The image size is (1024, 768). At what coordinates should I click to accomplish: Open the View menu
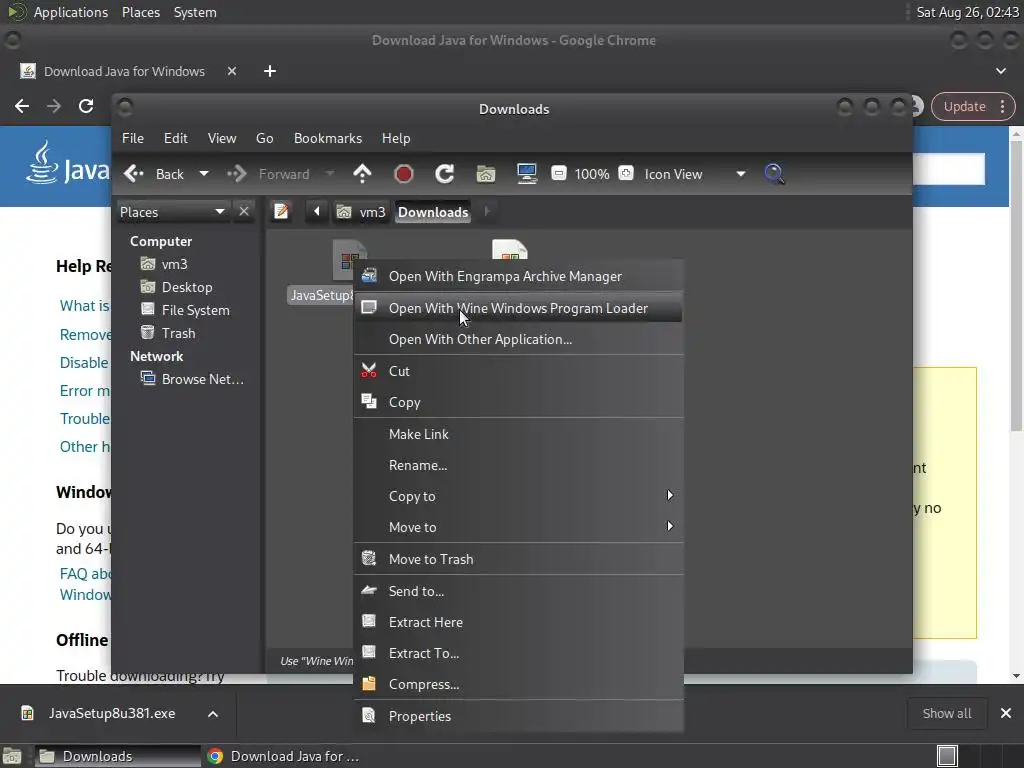click(x=222, y=138)
